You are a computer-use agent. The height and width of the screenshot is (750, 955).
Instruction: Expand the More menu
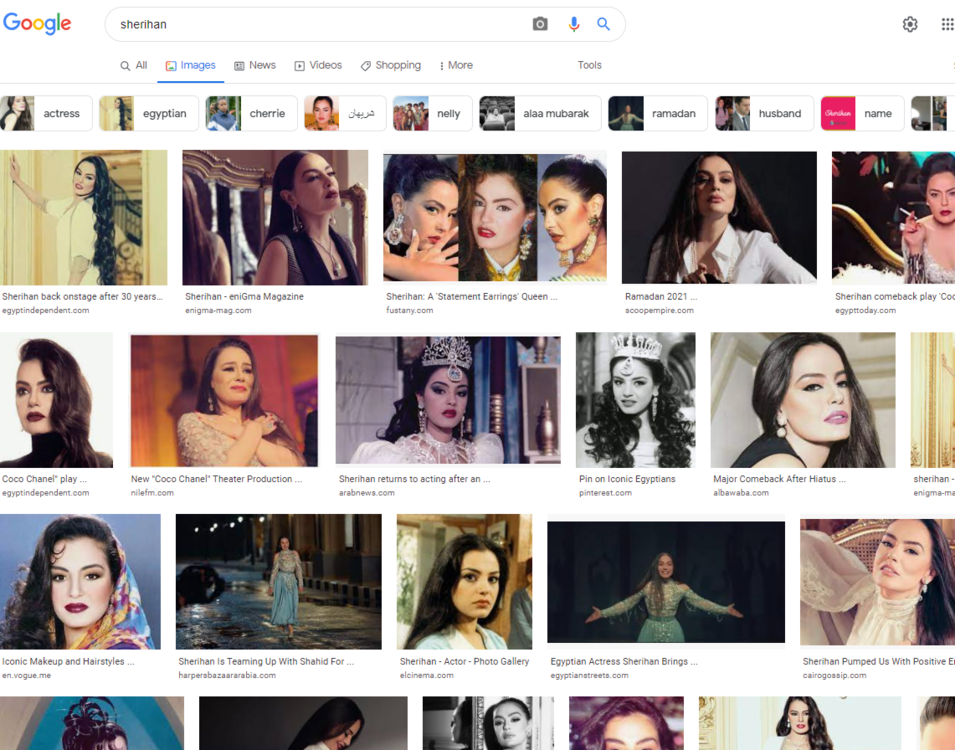(456, 65)
